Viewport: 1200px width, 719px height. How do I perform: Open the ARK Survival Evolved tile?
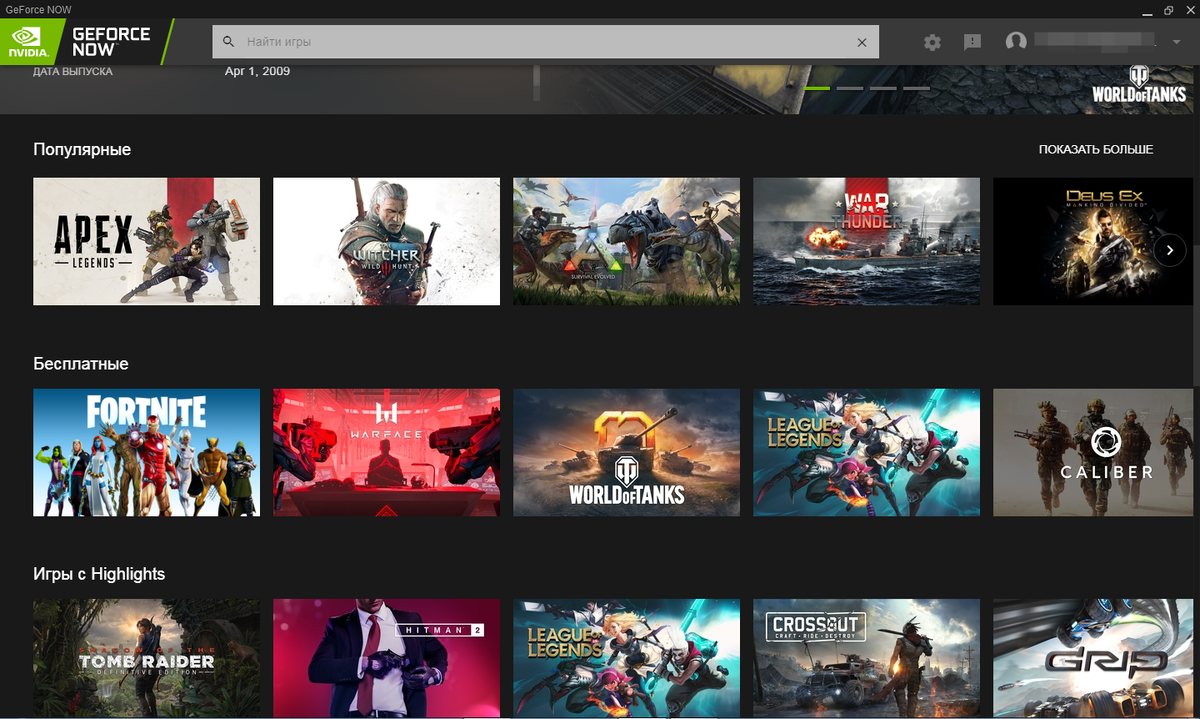(626, 241)
